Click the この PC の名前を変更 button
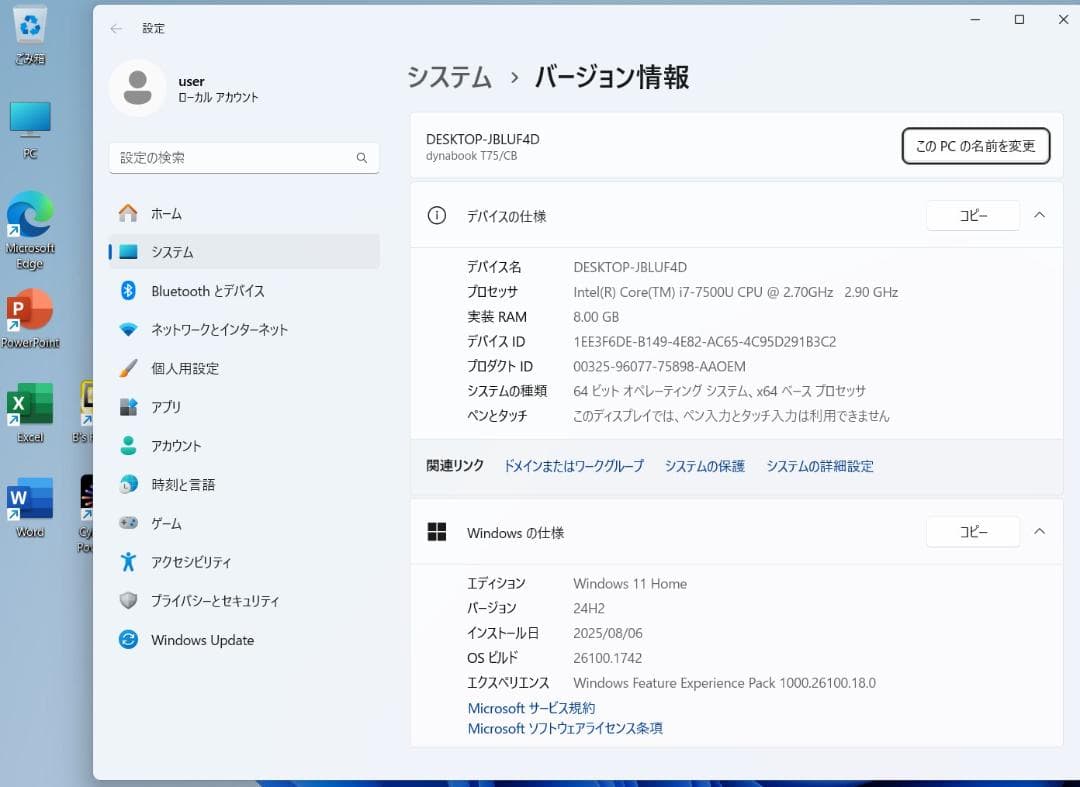Viewport: 1080px width, 787px height. [x=975, y=146]
